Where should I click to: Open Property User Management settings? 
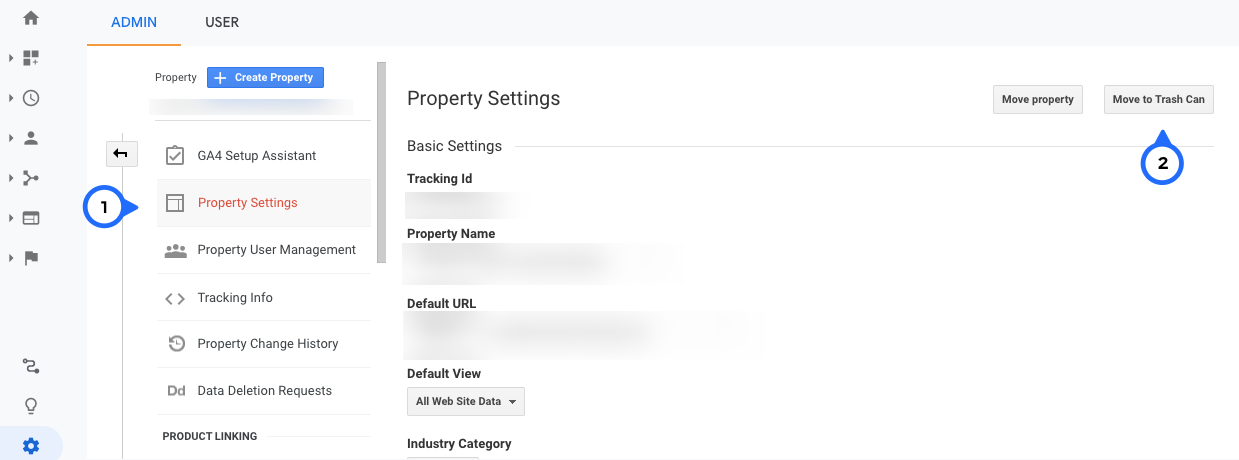276,250
